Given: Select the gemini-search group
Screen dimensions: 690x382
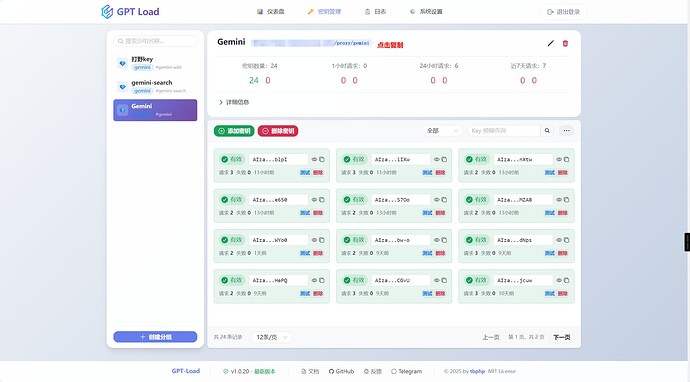Looking at the screenshot, I should (x=155, y=86).
